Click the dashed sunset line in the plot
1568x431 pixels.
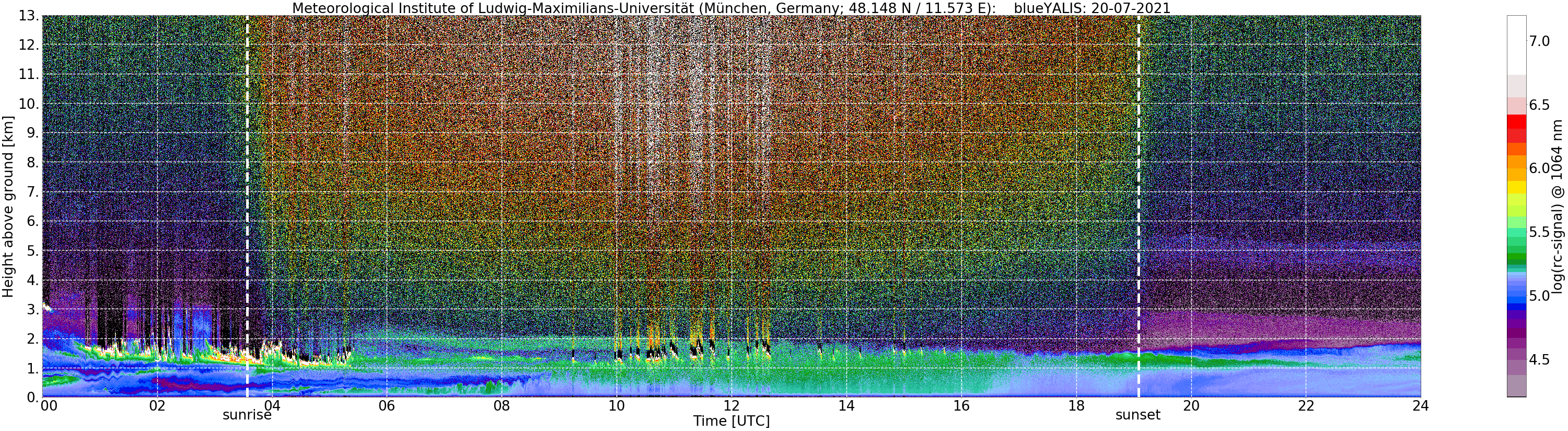click(x=1139, y=206)
